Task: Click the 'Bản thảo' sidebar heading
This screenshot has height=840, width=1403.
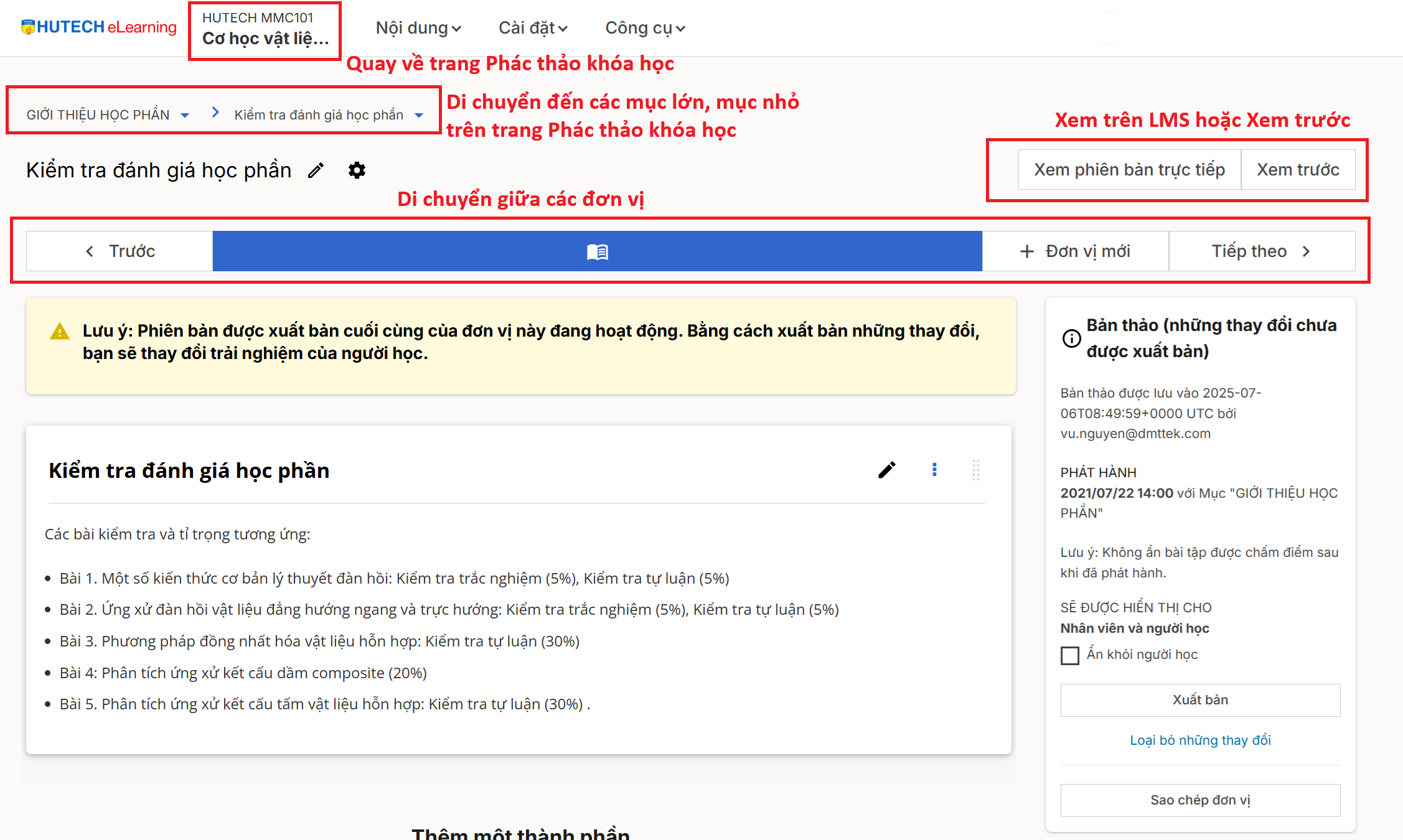Action: pyautogui.click(x=1211, y=338)
